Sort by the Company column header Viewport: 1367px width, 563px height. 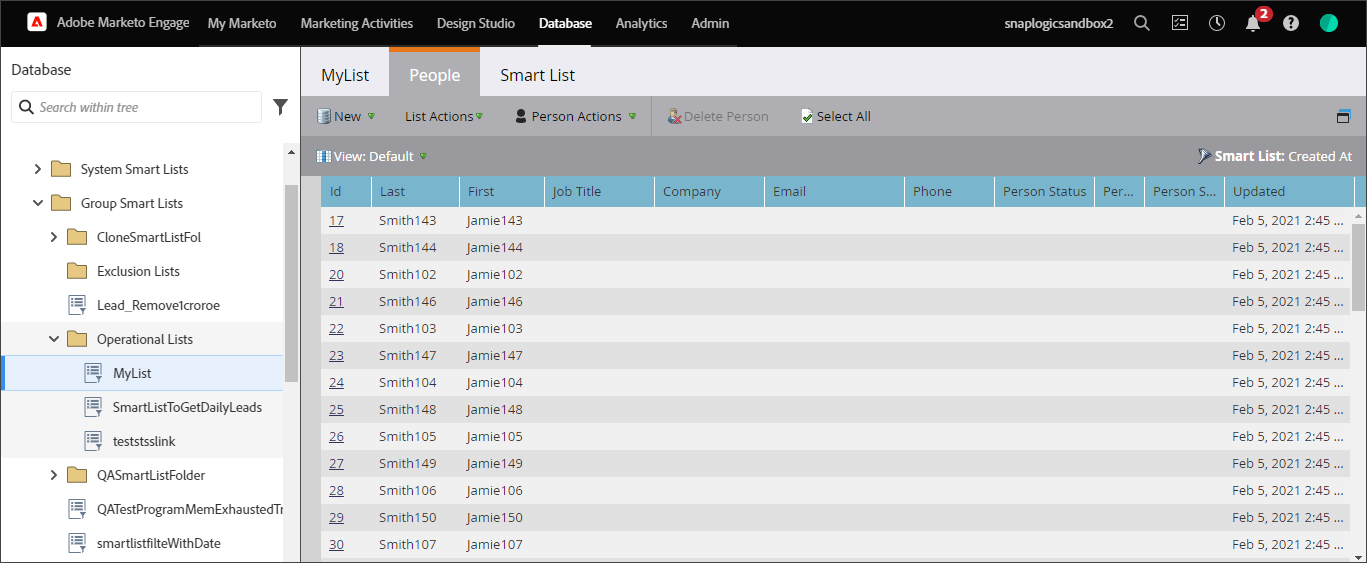(709, 191)
